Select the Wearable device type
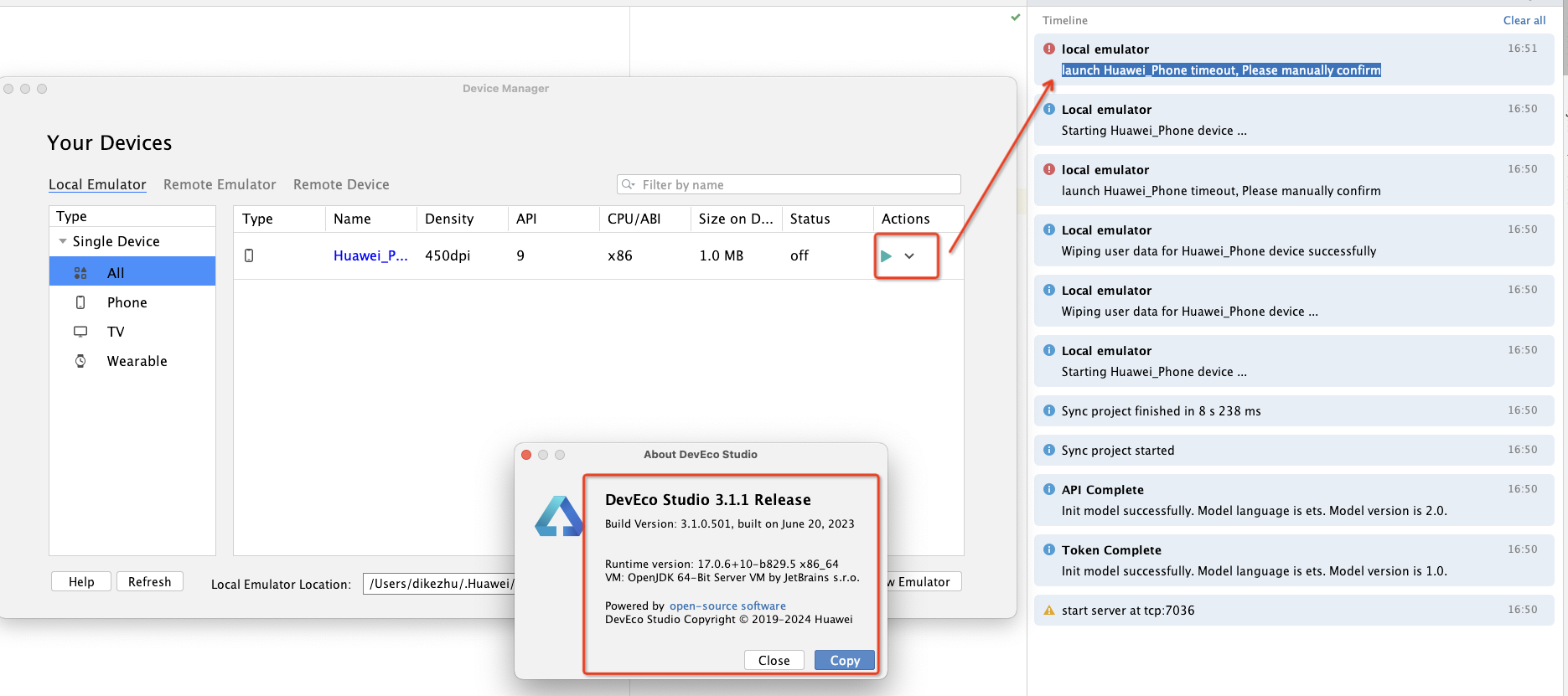Viewport: 1568px width, 696px height. (137, 361)
